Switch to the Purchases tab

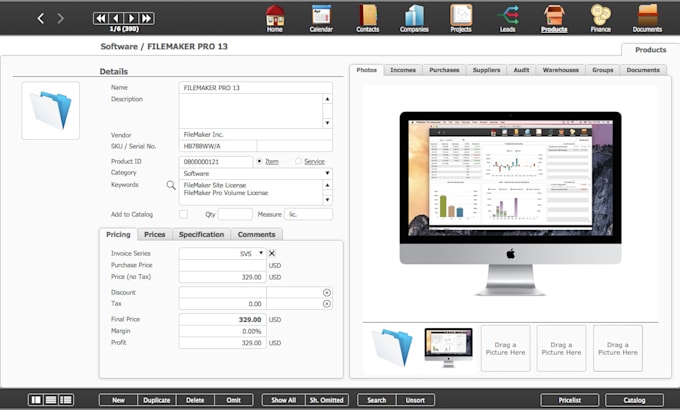tap(444, 70)
